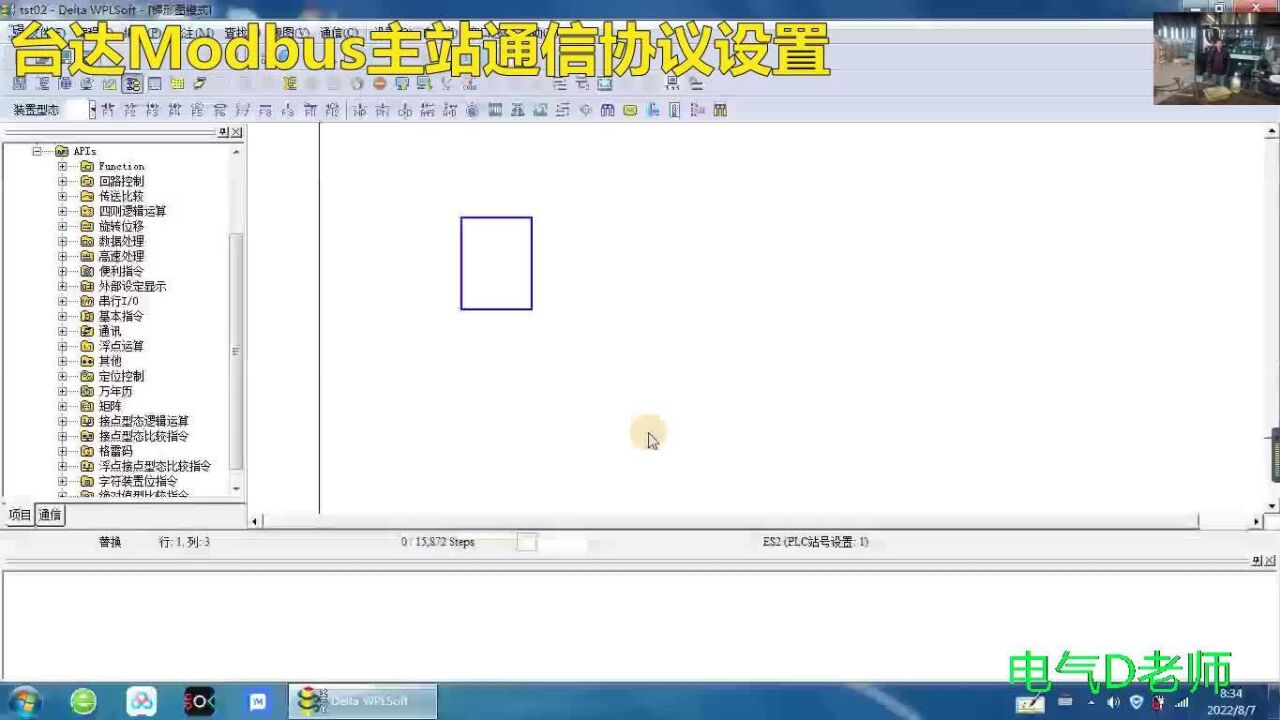Expand the 格雷码 folder
The image size is (1280, 720).
pos(62,451)
